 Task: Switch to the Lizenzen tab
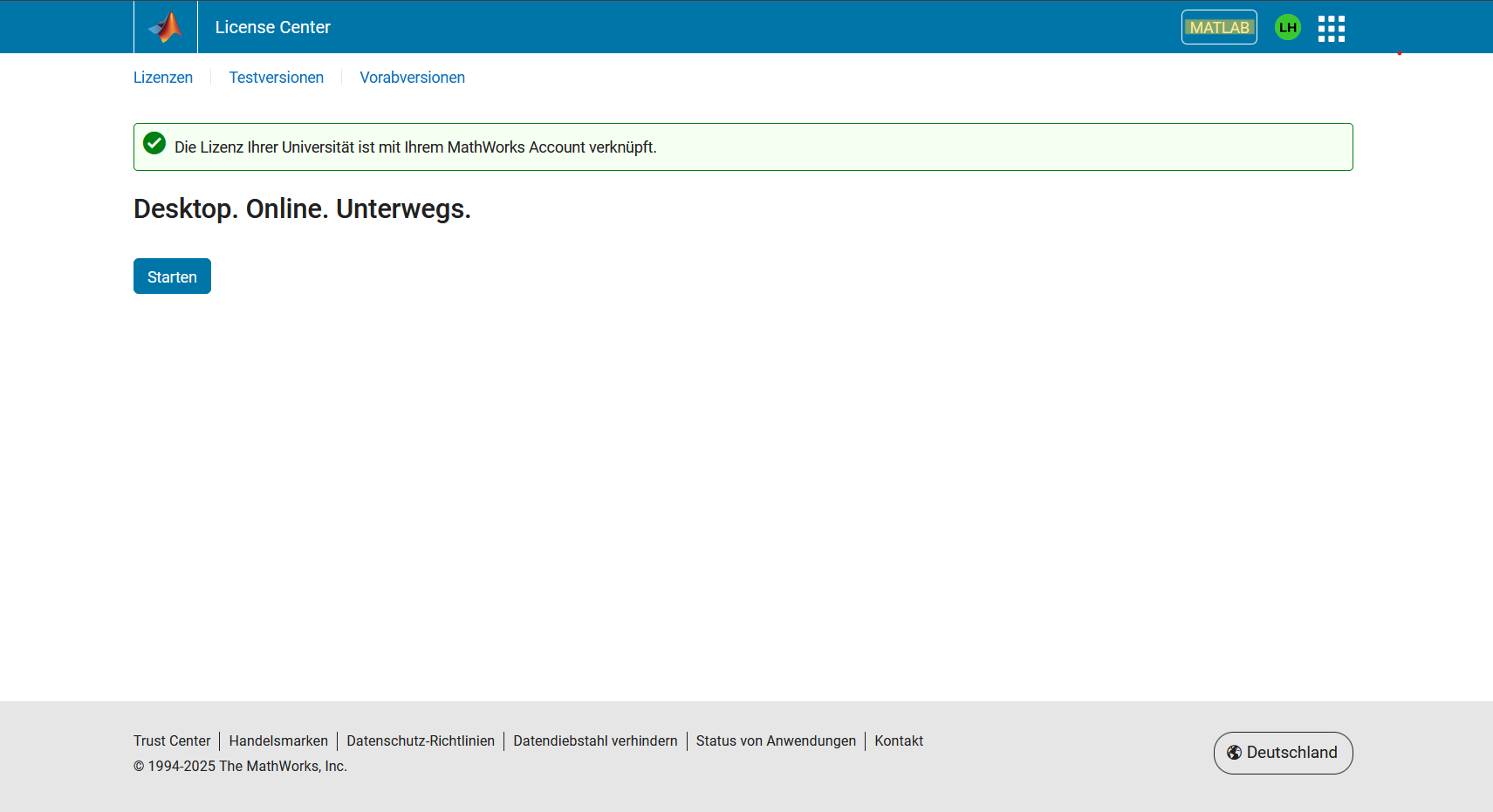(x=163, y=78)
